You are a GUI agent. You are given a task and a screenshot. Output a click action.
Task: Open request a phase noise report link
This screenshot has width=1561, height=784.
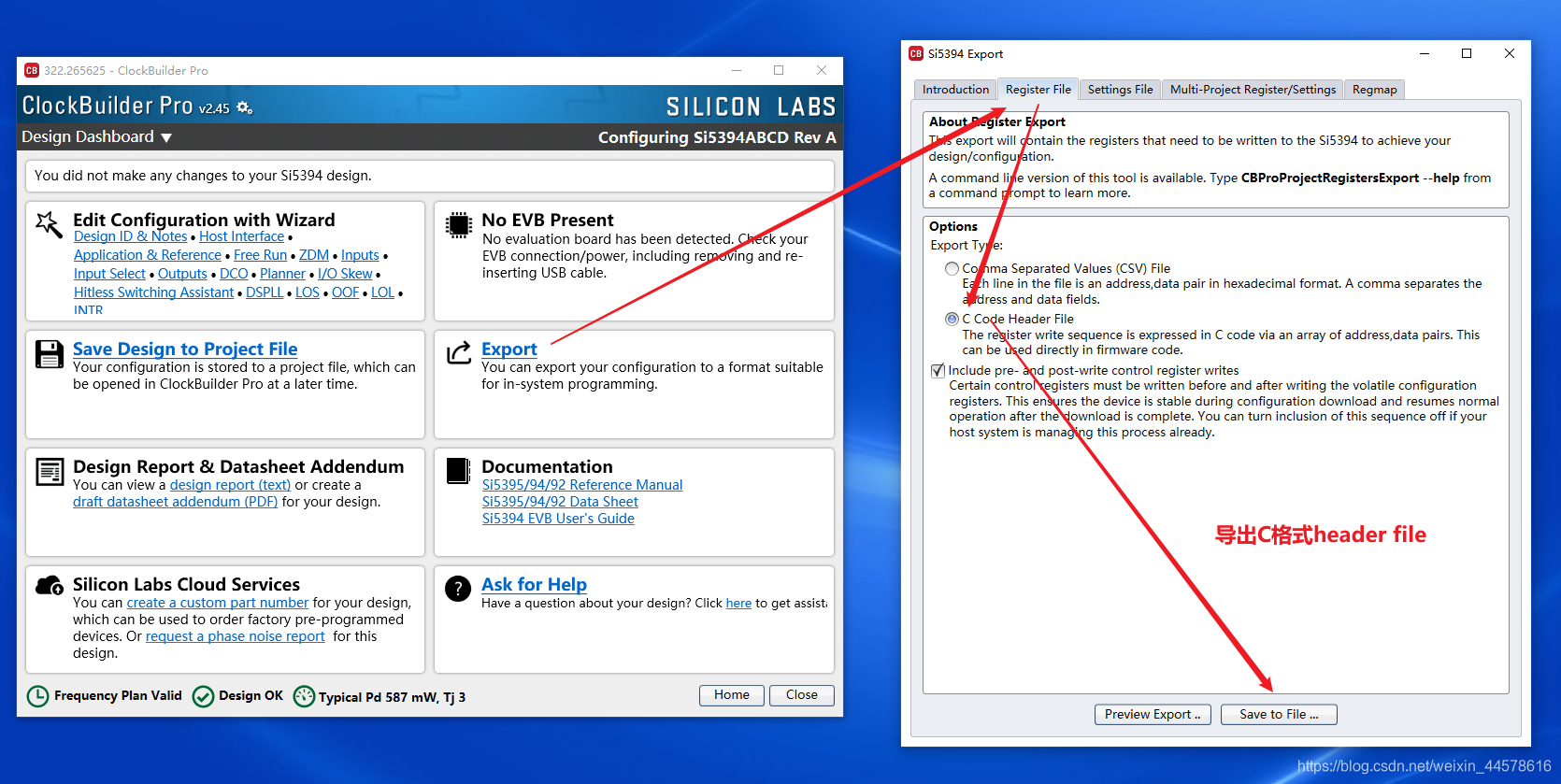235,636
